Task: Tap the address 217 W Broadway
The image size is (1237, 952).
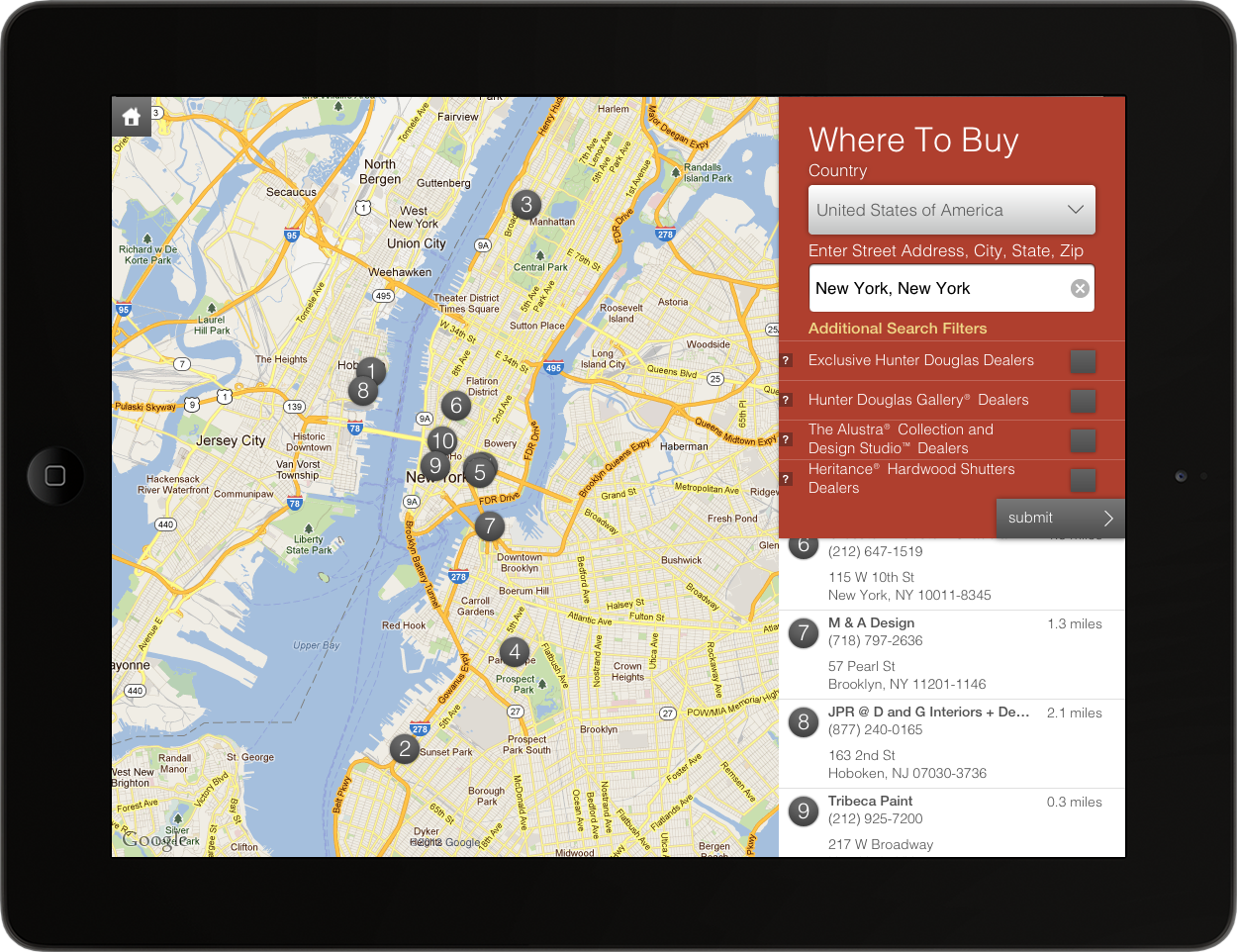Action: click(881, 844)
